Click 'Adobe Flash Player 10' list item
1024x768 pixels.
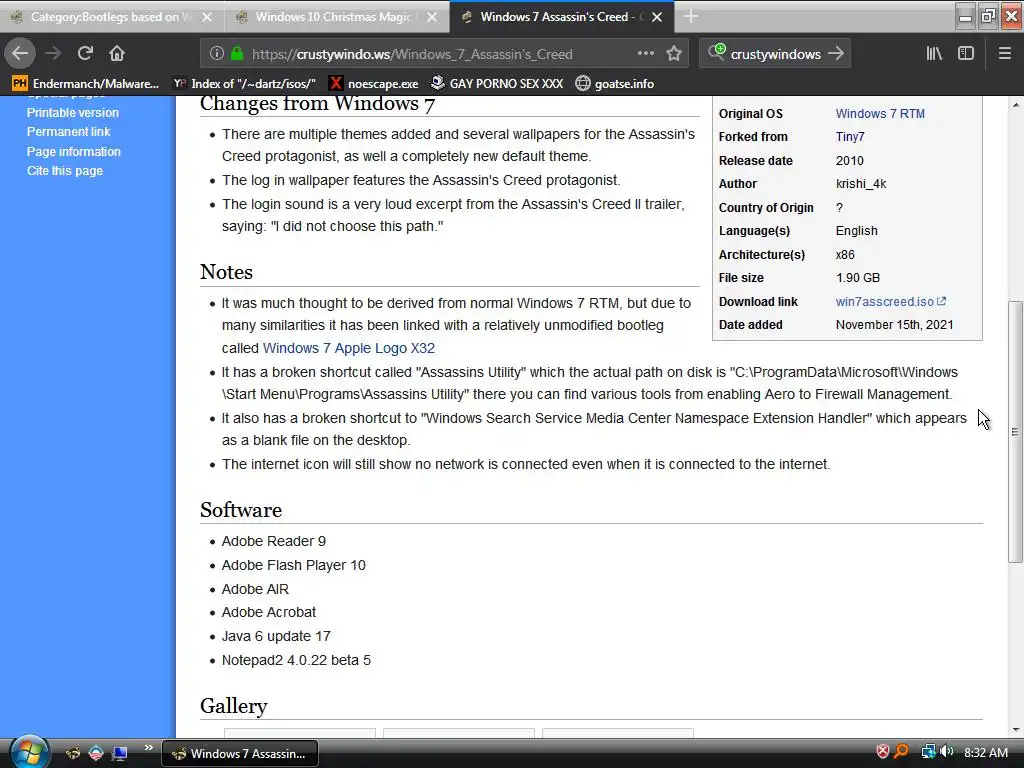(293, 565)
